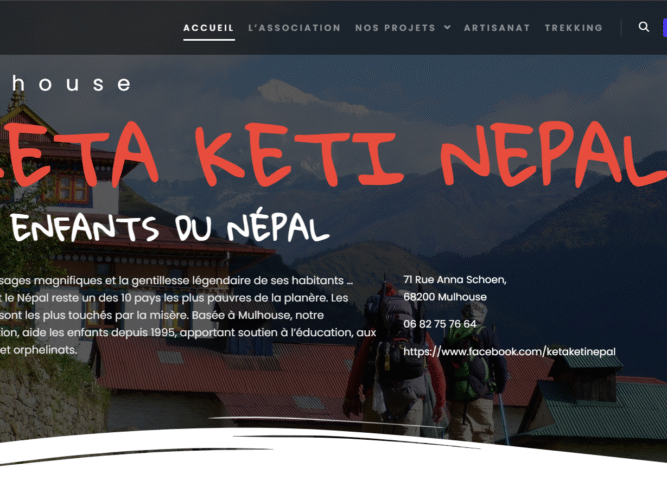
Task: Visit the Trekking navigation item
Action: 573,28
